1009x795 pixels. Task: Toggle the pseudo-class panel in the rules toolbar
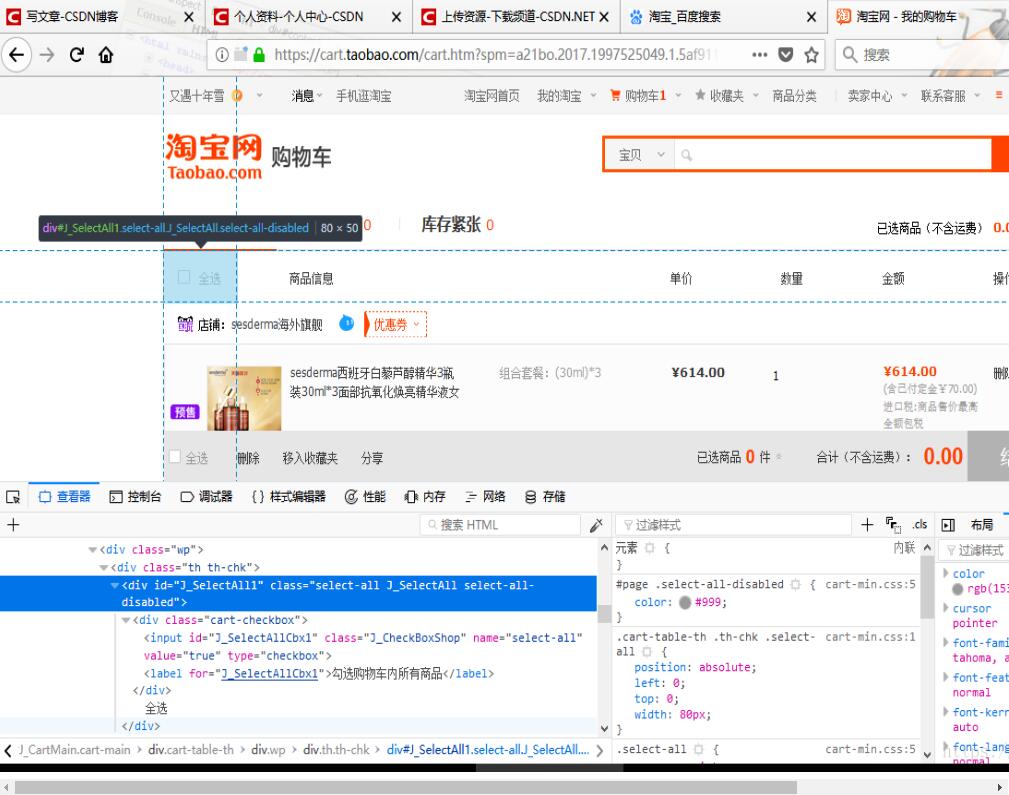click(x=893, y=525)
